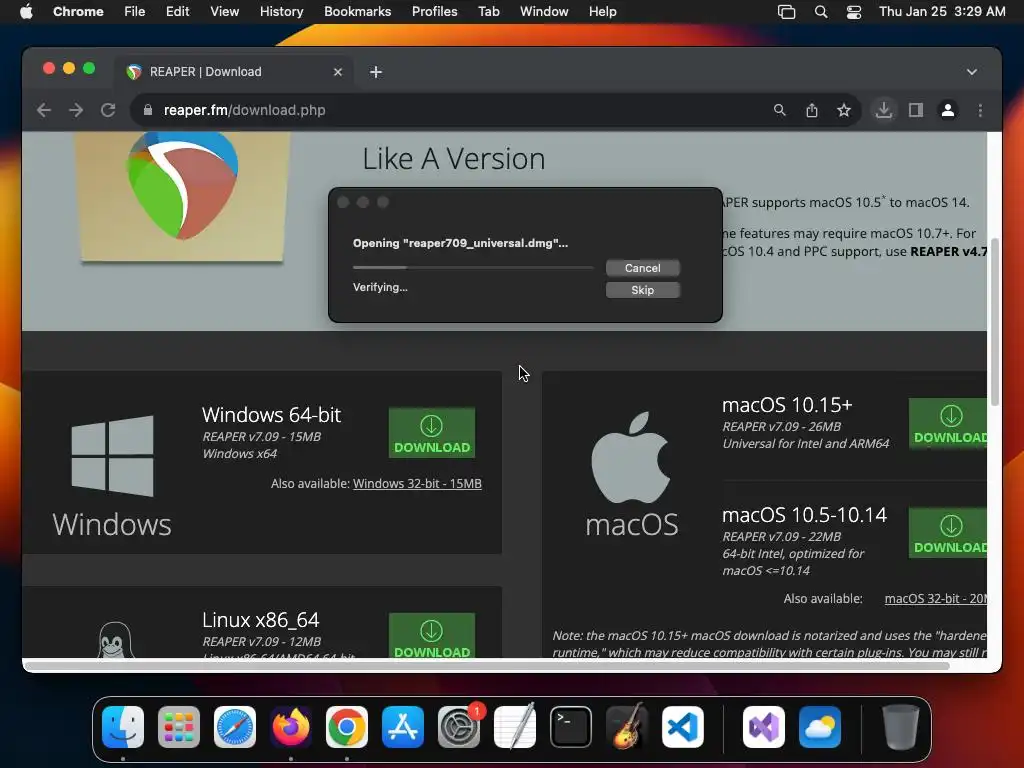Open Terminal from the Dock
This screenshot has width=1024, height=768.
pos(571,727)
